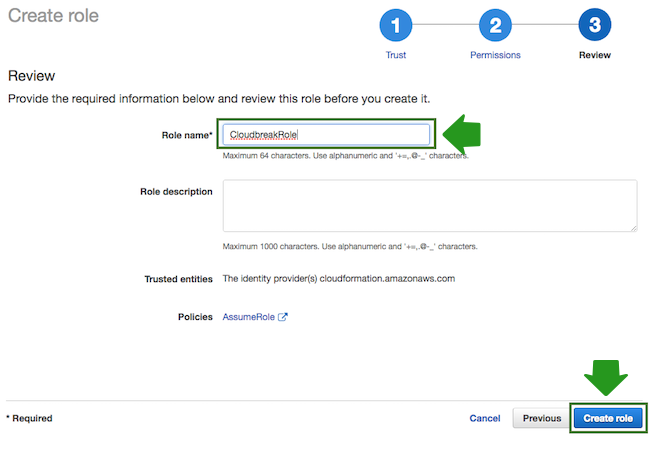Open the external link icon beside AssumeRole
650x472 pixels.
pos(283,317)
